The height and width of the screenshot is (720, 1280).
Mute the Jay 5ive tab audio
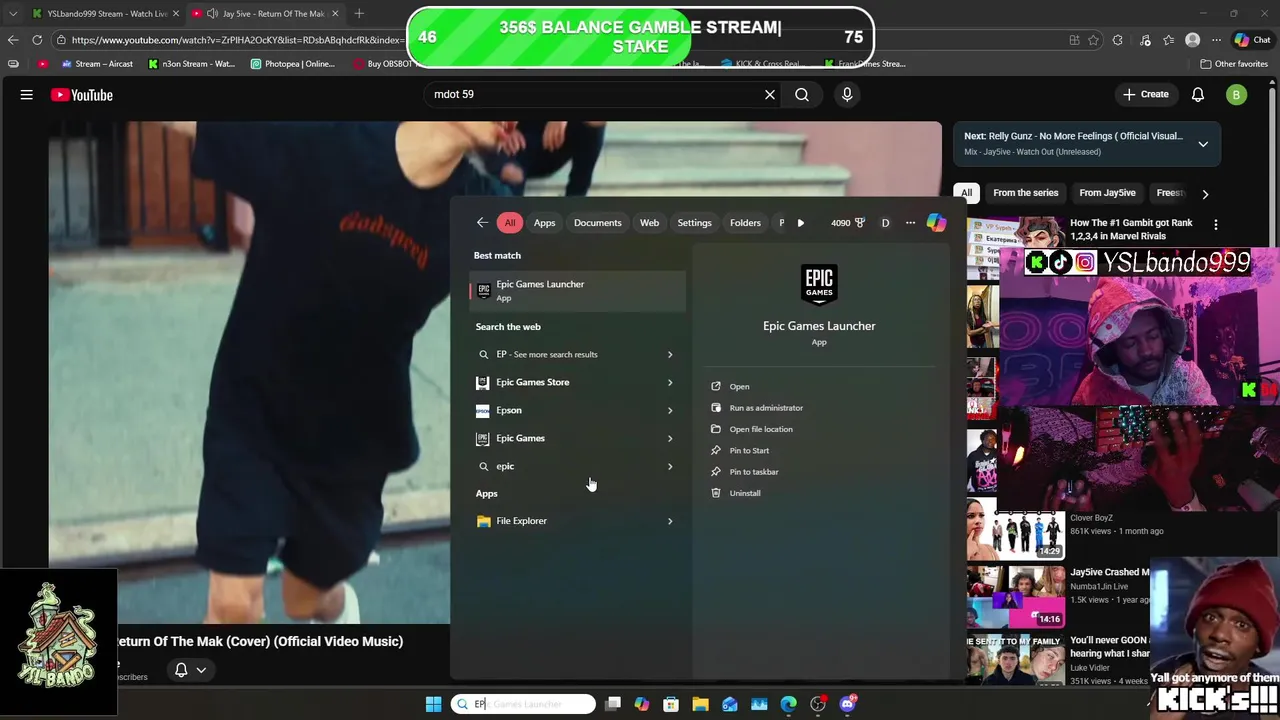pos(212,14)
